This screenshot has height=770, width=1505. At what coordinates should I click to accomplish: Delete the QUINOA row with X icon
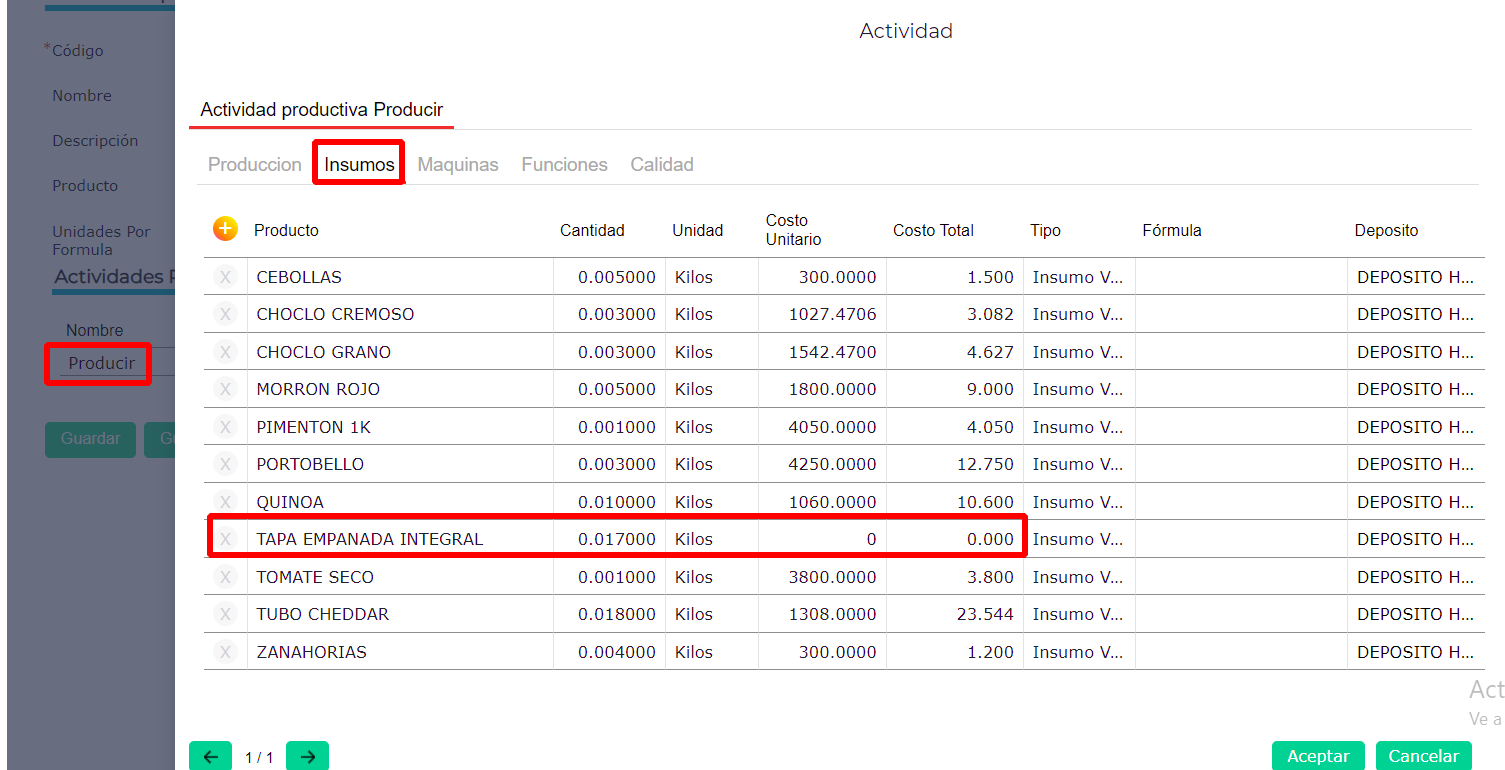point(225,502)
